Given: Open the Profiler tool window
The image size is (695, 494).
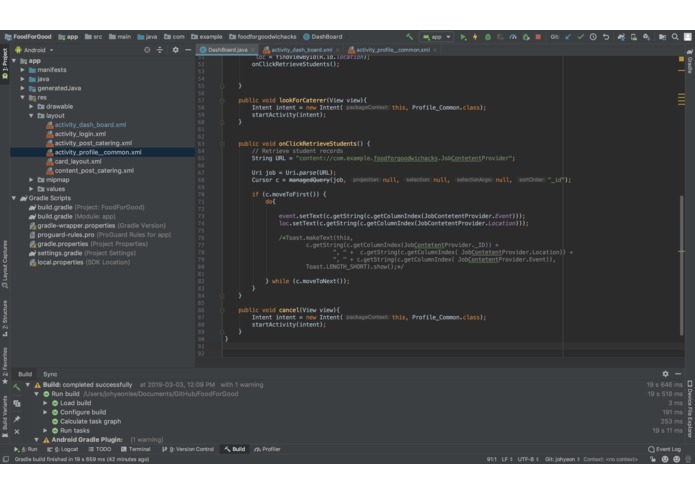Looking at the screenshot, I should 267,449.
